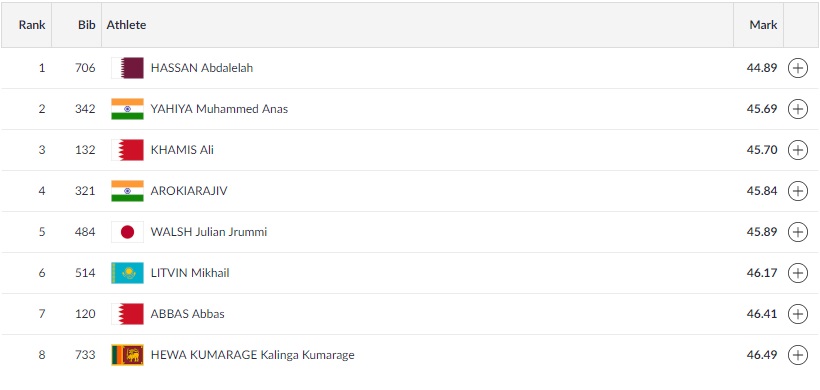
Task: Sort by the Rank column header
Action: 32,25
